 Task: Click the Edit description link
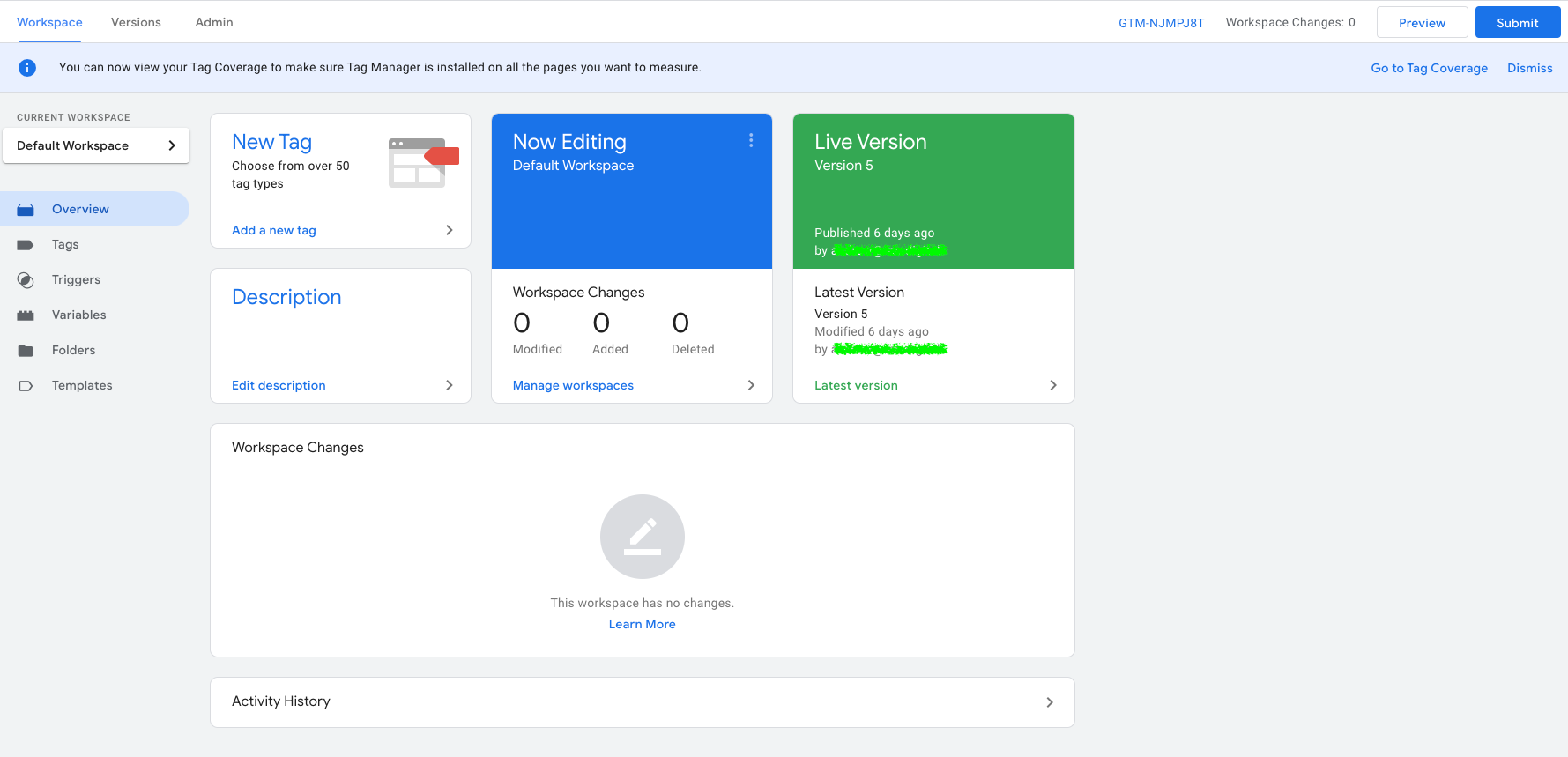tap(279, 385)
